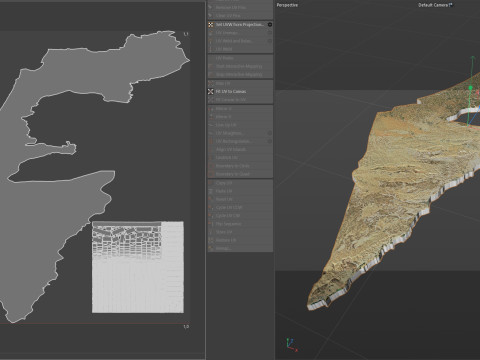Select Remove UV Pins command

pos(240,7)
